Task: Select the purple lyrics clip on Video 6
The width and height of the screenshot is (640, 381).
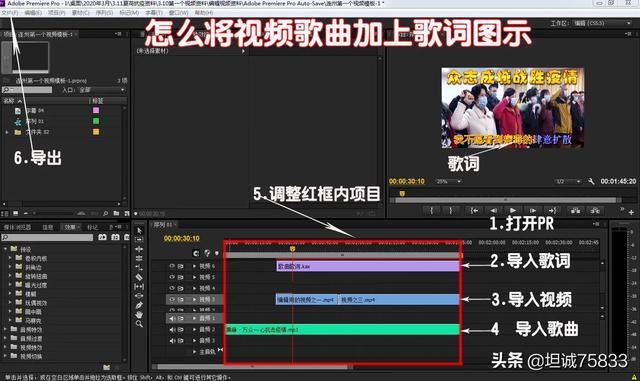Action: point(368,266)
